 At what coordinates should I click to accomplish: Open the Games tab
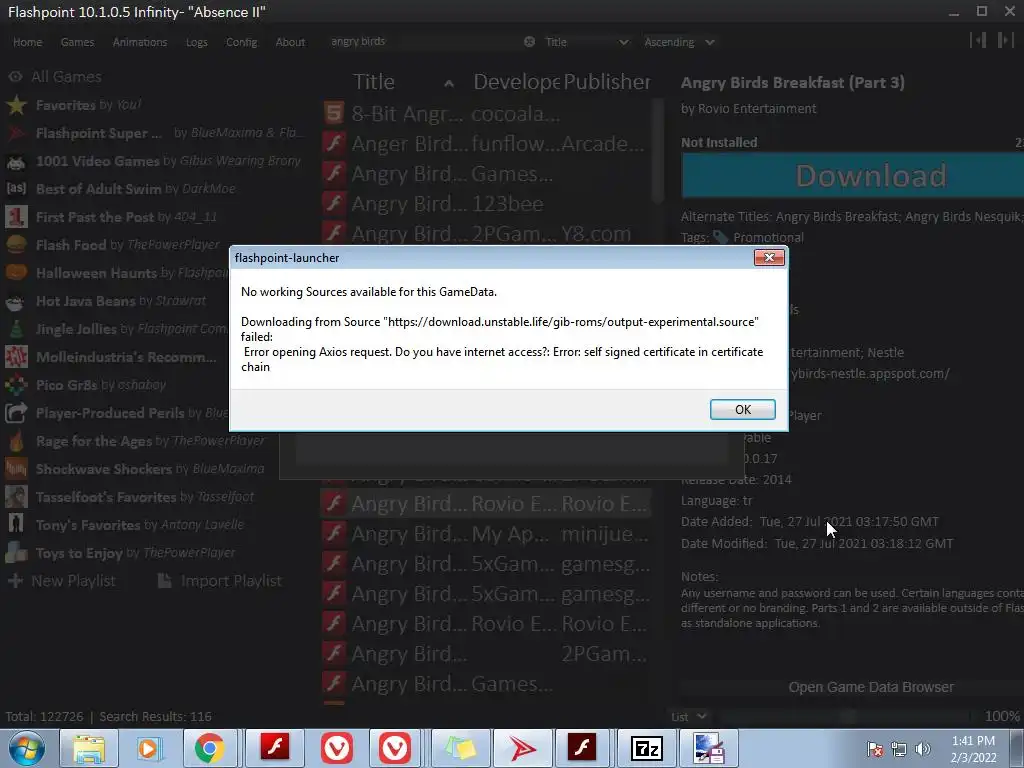pos(77,42)
